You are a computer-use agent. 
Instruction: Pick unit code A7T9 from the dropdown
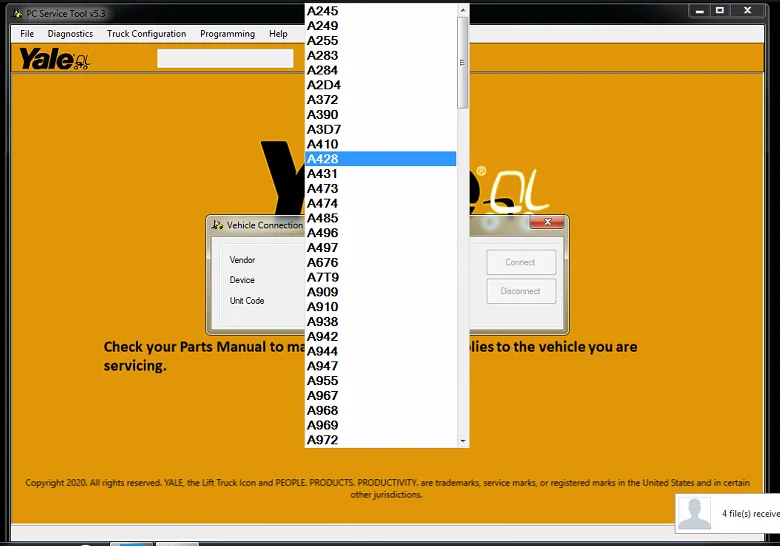click(381, 277)
